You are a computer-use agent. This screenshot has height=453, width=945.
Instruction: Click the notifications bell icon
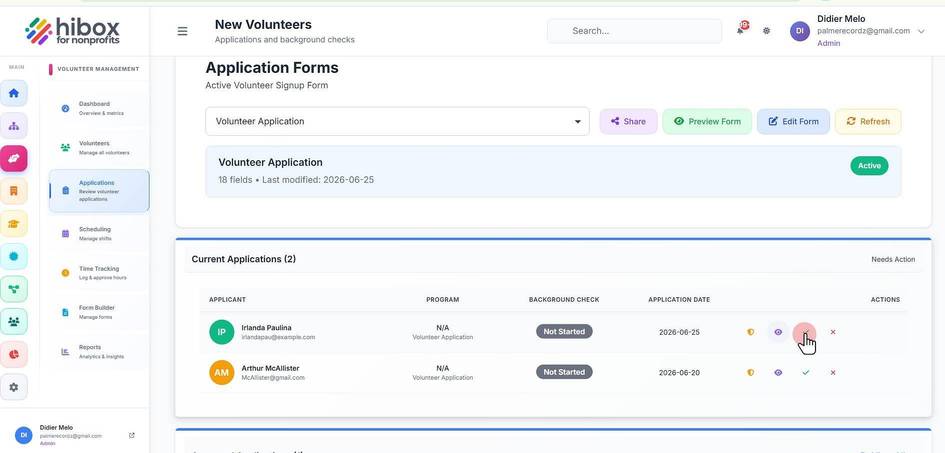[741, 30]
